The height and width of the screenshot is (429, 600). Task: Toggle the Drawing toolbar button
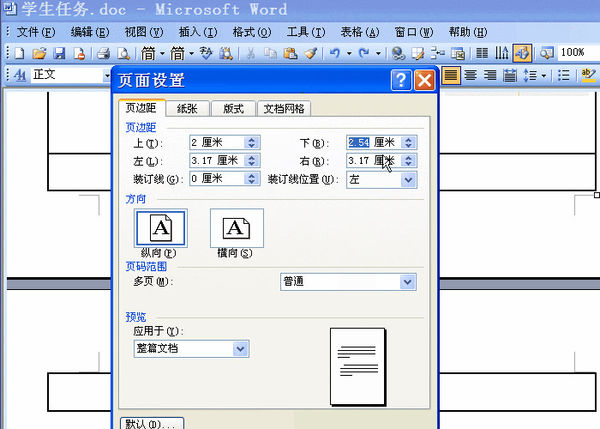[522, 53]
